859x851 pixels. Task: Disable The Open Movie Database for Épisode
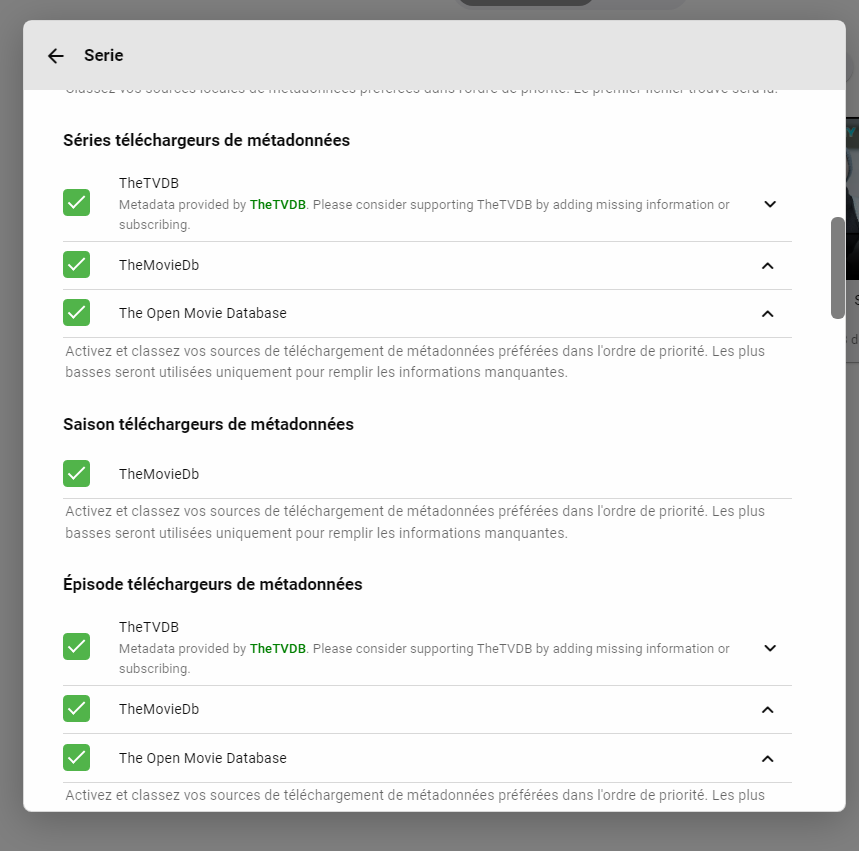[x=77, y=758]
